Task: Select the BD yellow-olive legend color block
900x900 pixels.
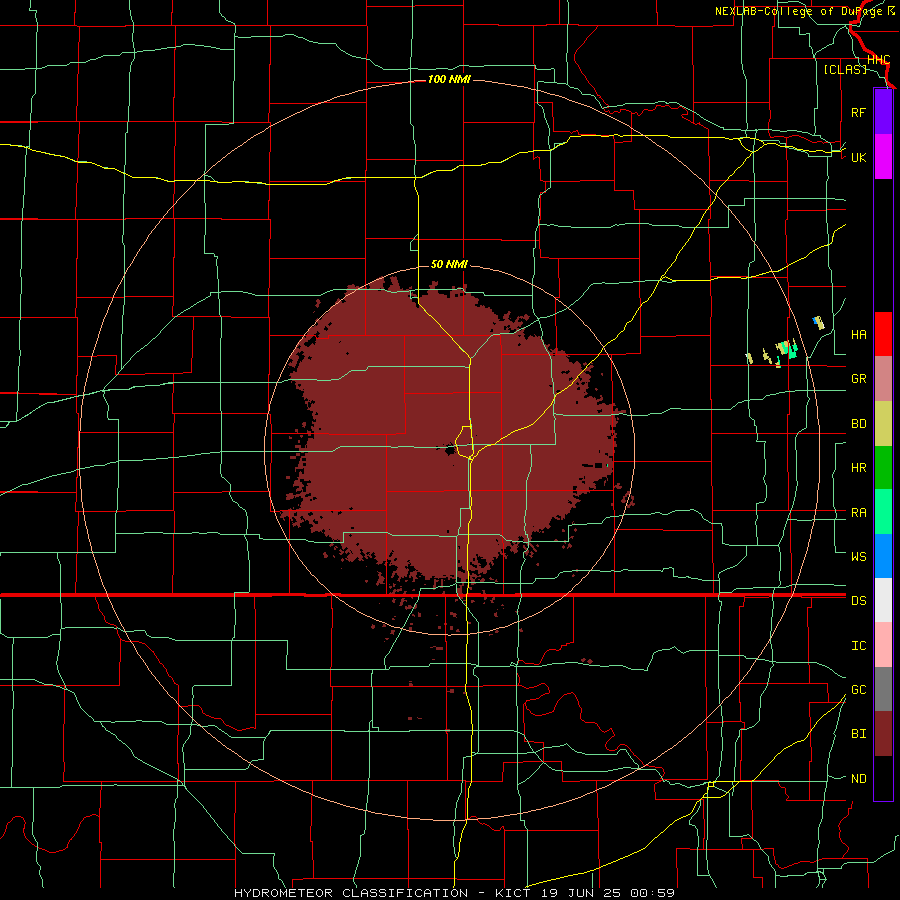Action: tap(883, 424)
